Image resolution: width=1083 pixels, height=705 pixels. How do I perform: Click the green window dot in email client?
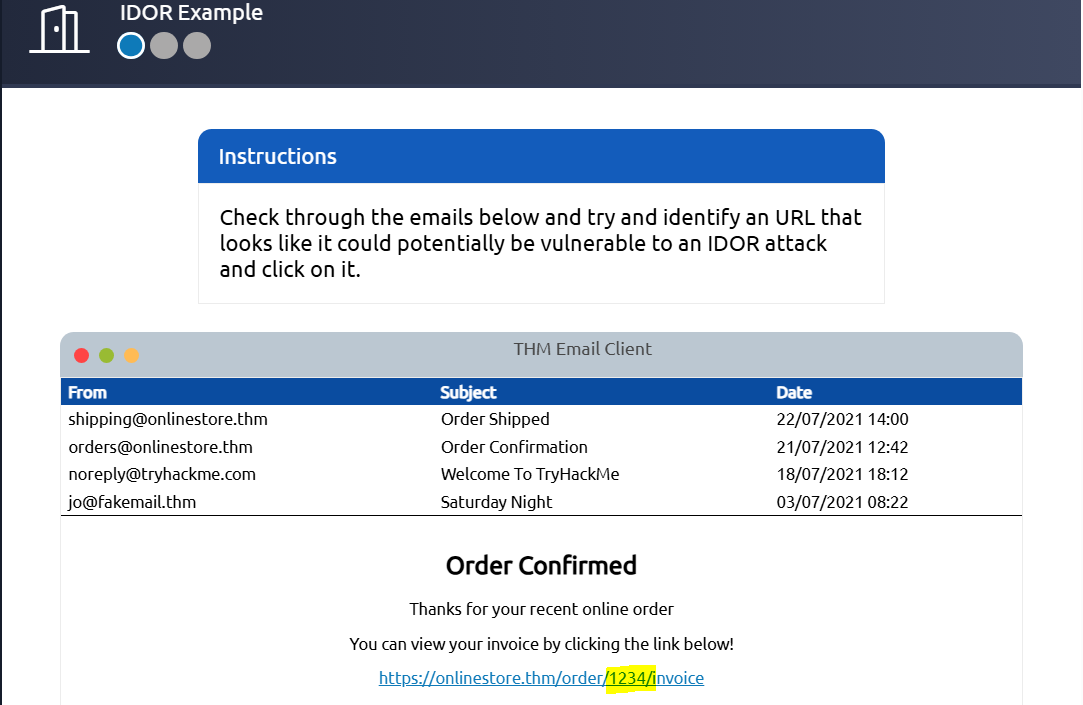106,356
